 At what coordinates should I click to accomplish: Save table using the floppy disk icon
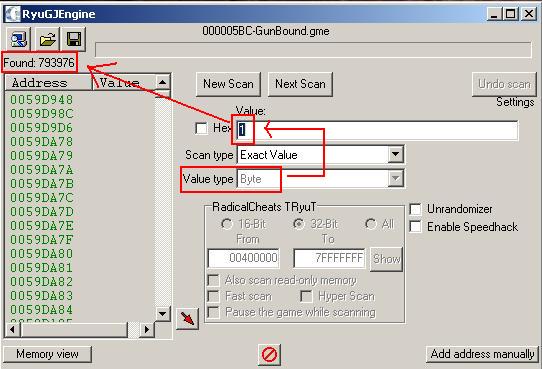[74, 39]
